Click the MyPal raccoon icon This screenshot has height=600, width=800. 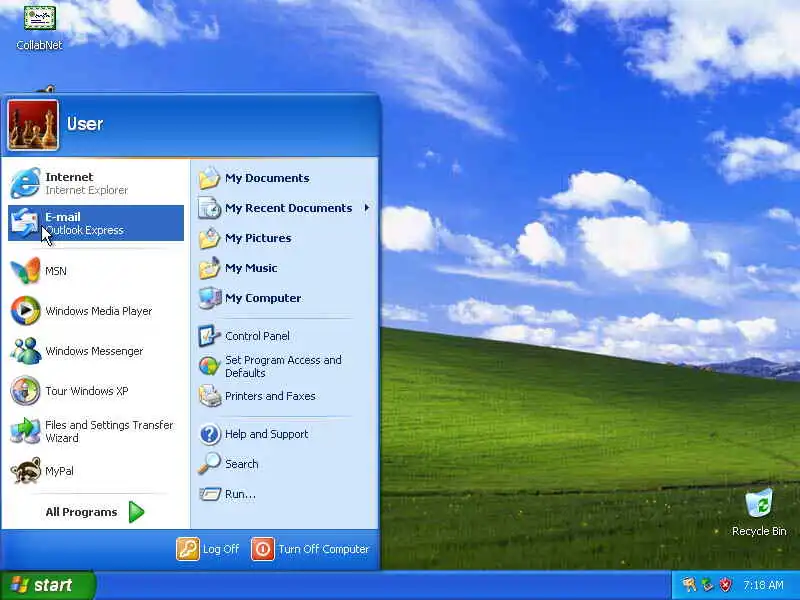click(x=25, y=470)
